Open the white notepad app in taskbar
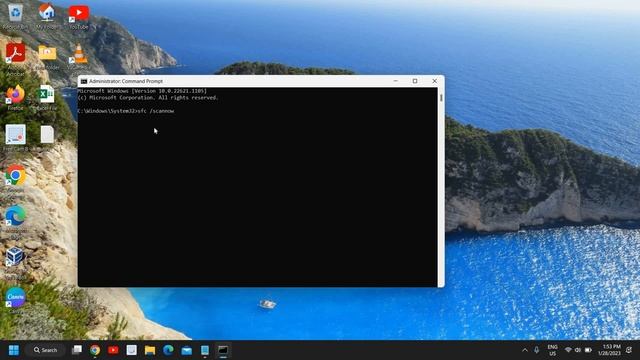The height and width of the screenshot is (360, 640). point(131,350)
